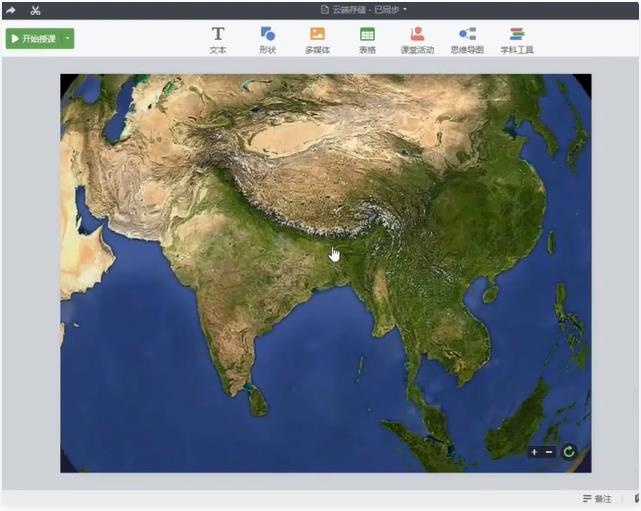Open 课堂活动 classroom activities
Viewport: 641px width, 511px height.
click(x=417, y=40)
